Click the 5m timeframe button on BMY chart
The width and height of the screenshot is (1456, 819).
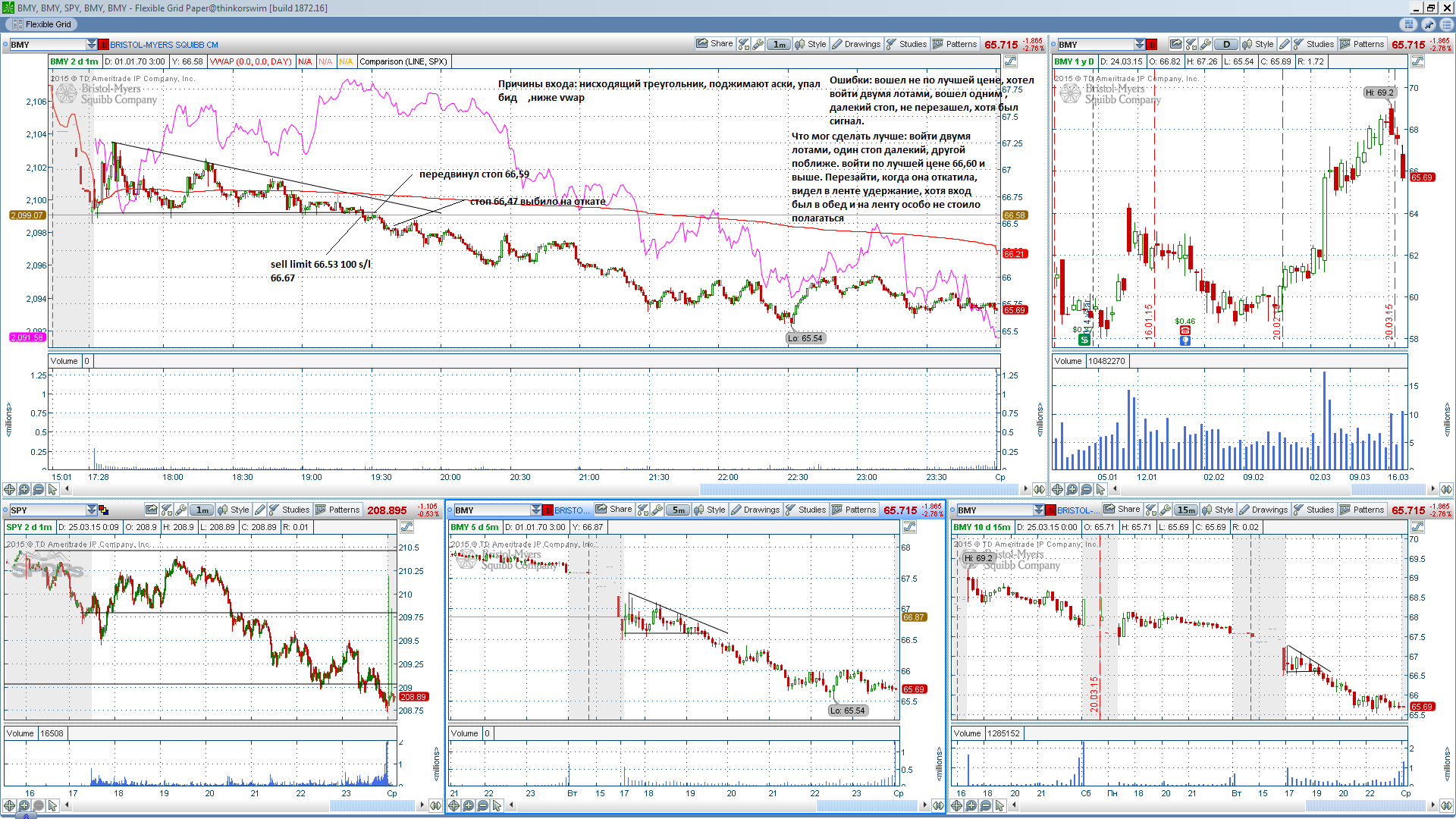(x=678, y=510)
